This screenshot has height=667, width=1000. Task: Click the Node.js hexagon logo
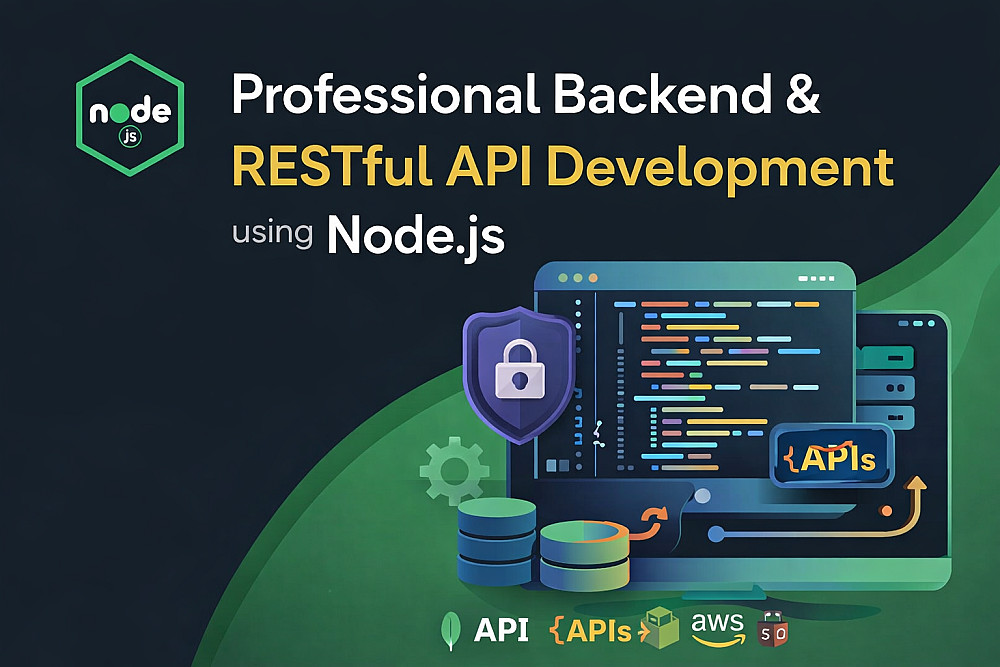[130, 115]
